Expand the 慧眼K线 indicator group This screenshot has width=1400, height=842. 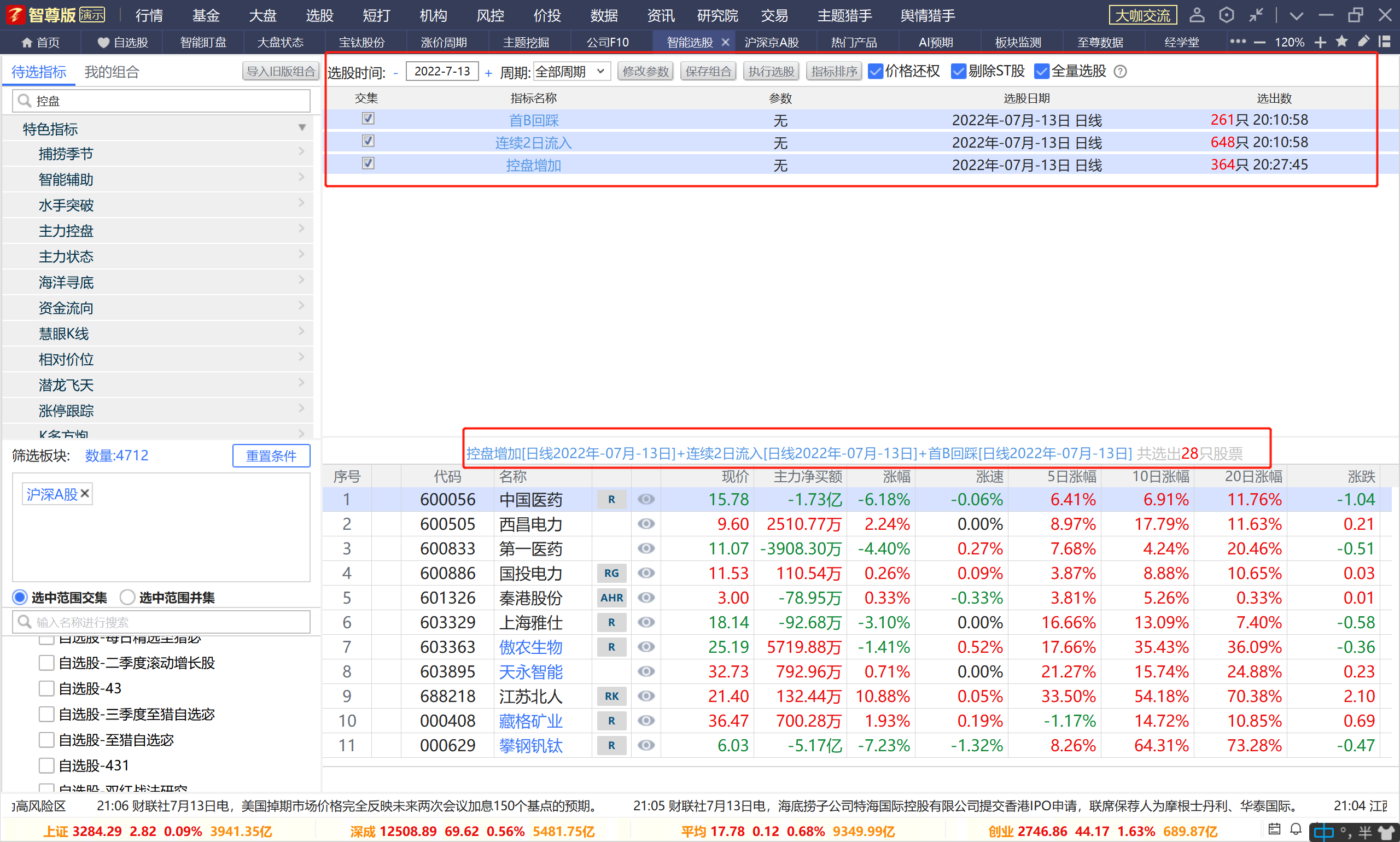(301, 332)
